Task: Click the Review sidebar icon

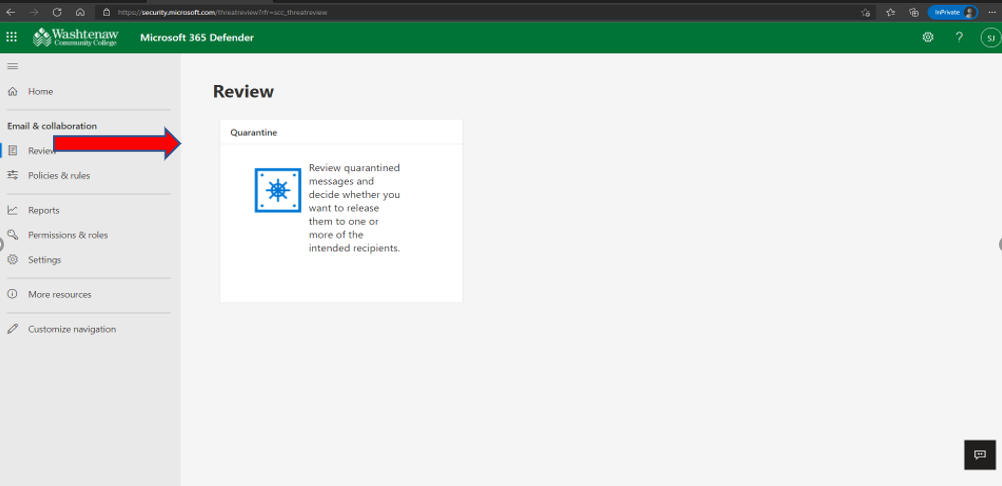Action: 13,151
